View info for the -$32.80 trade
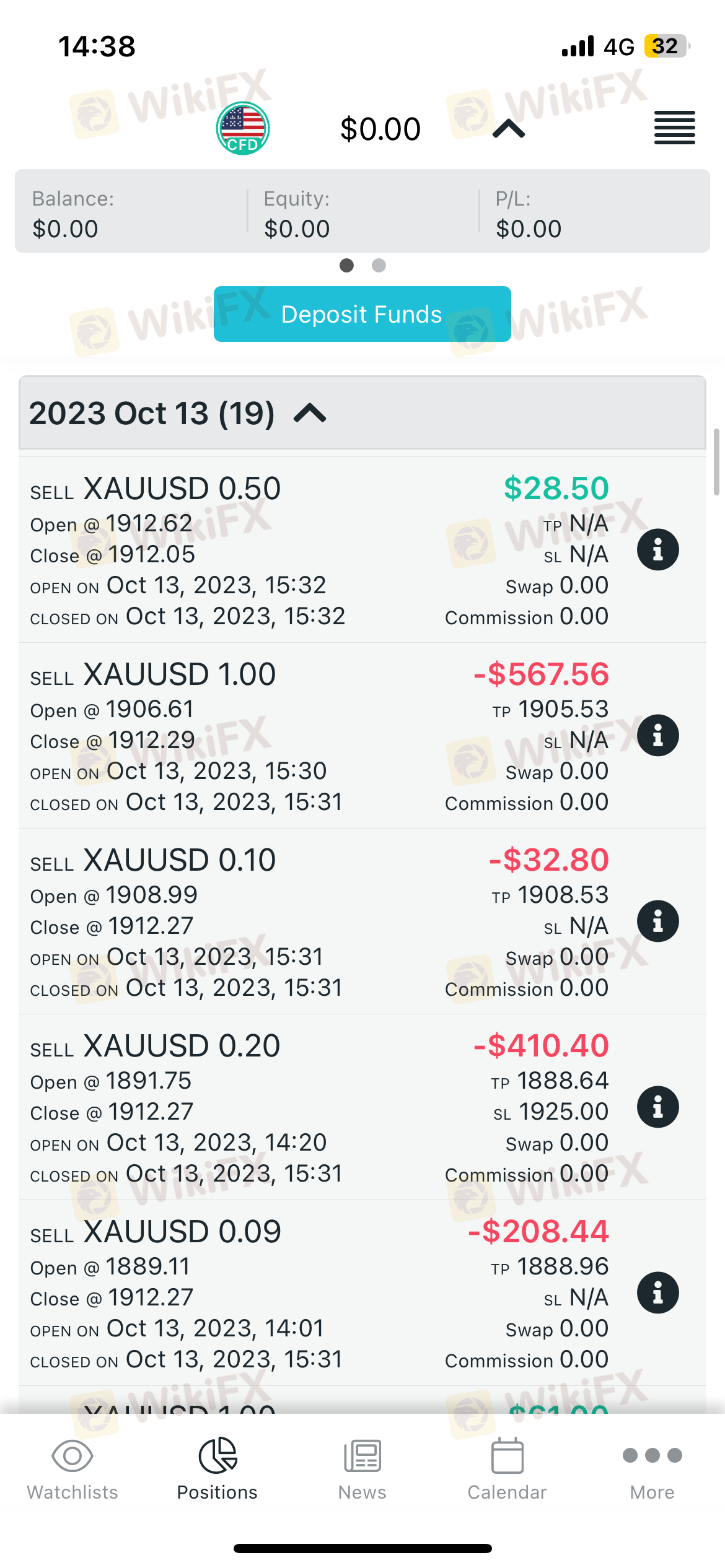 tap(657, 921)
